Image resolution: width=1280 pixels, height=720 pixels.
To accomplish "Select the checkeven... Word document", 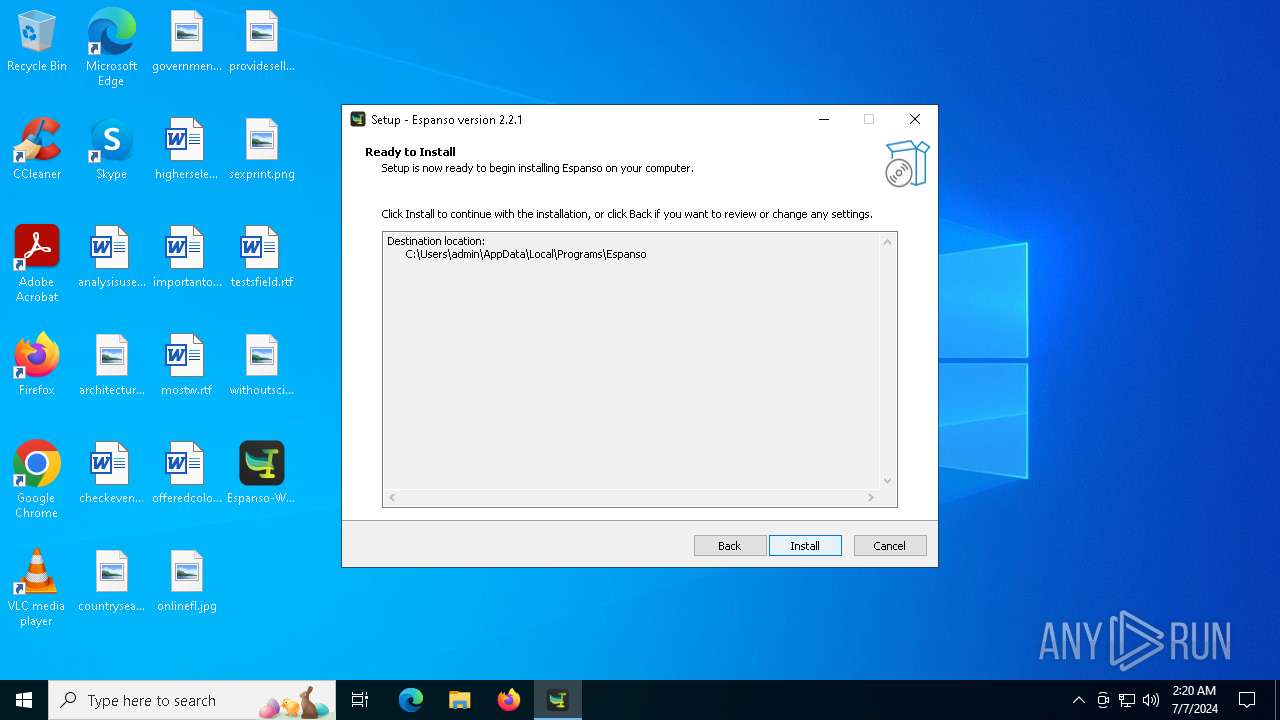I will (x=111, y=474).
